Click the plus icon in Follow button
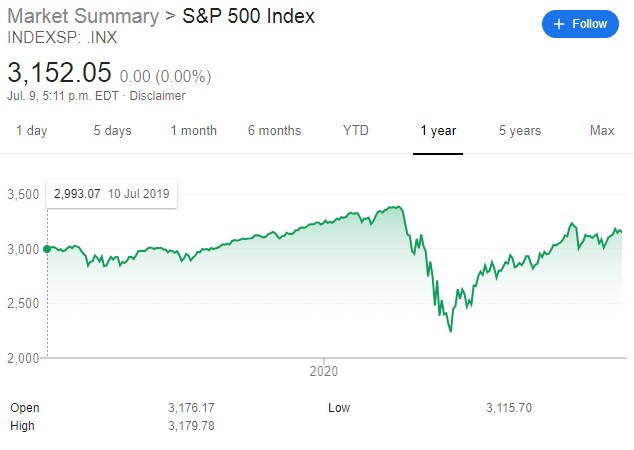This screenshot has height=450, width=634. pyautogui.click(x=558, y=24)
